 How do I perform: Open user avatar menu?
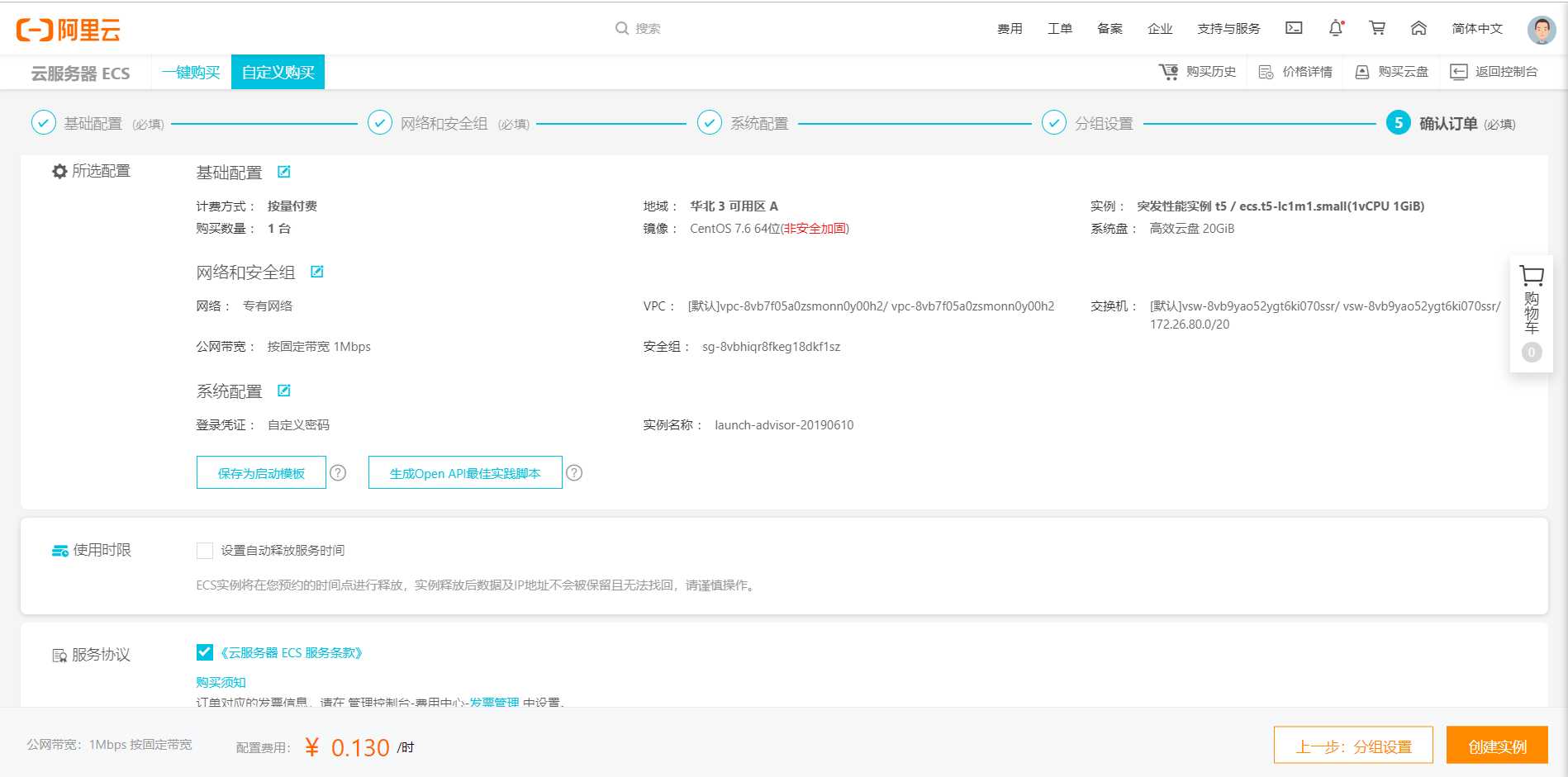click(x=1542, y=30)
